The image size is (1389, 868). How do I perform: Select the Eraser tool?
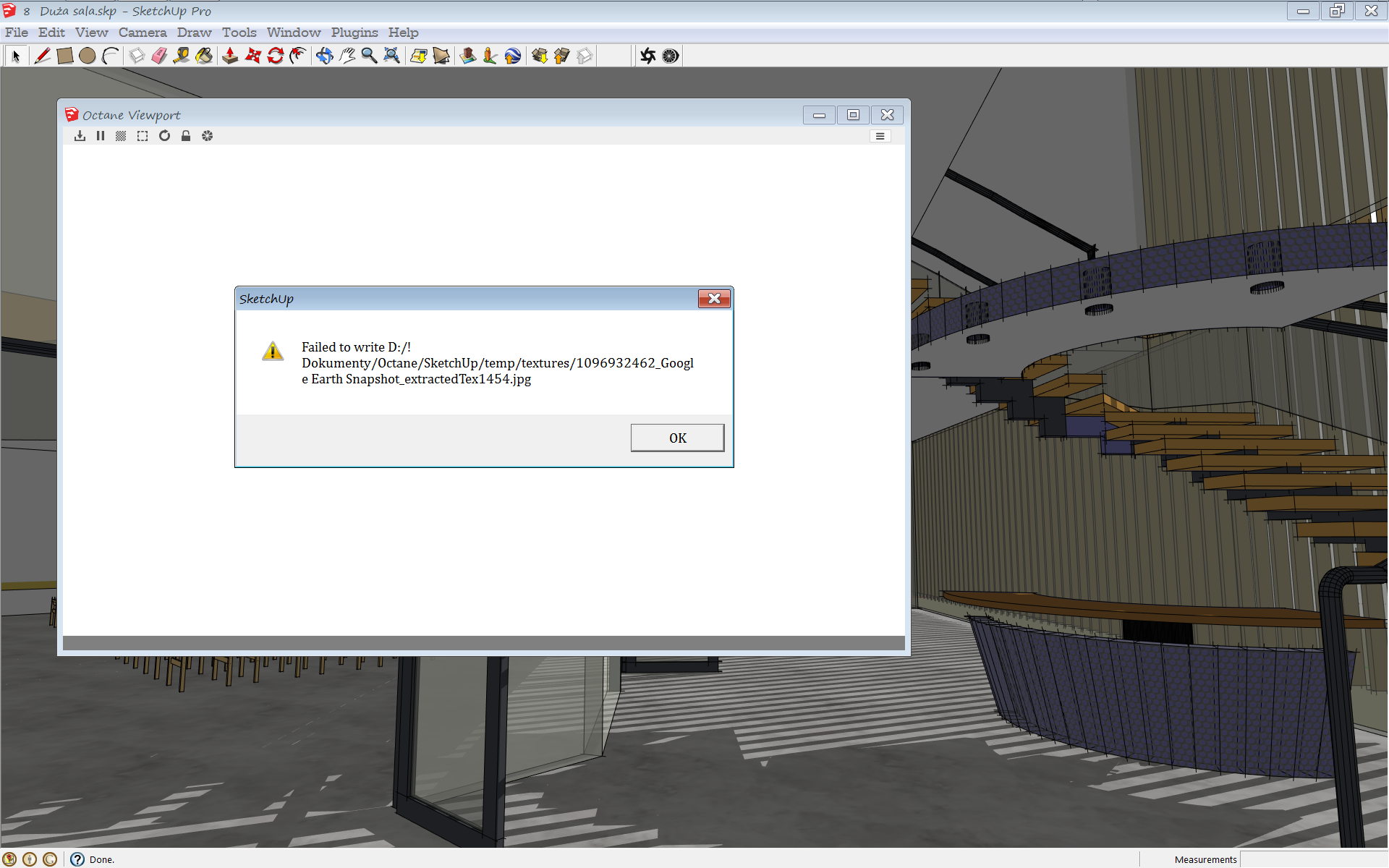pyautogui.click(x=159, y=56)
